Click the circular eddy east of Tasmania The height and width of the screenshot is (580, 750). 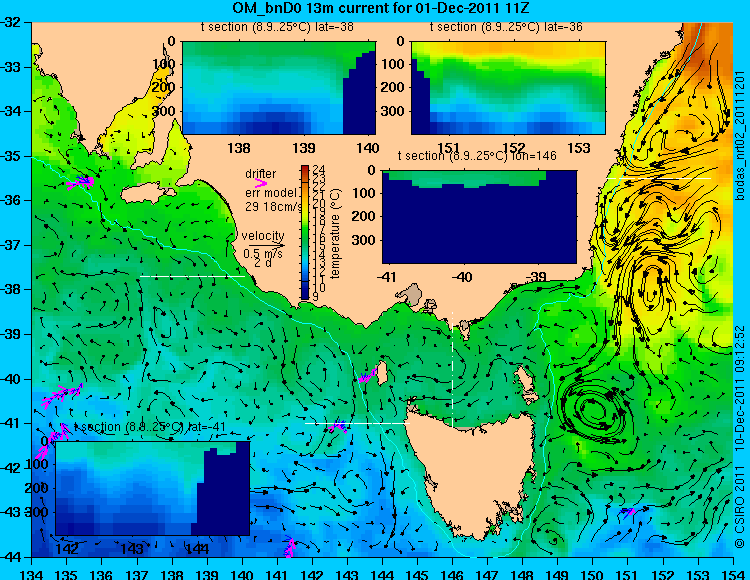coord(596,408)
